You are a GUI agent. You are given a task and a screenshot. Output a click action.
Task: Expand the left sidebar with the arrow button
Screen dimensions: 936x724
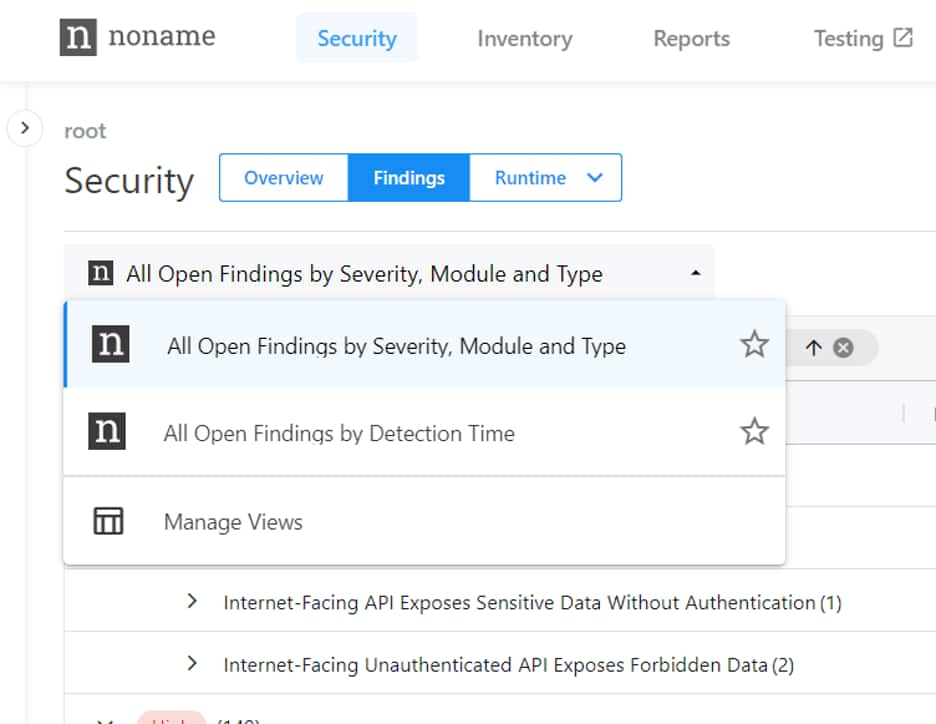click(x=25, y=128)
